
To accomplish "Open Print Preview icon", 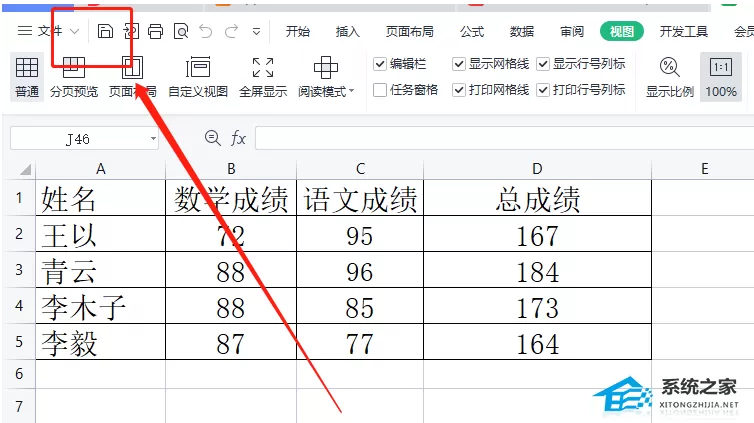I will [181, 32].
